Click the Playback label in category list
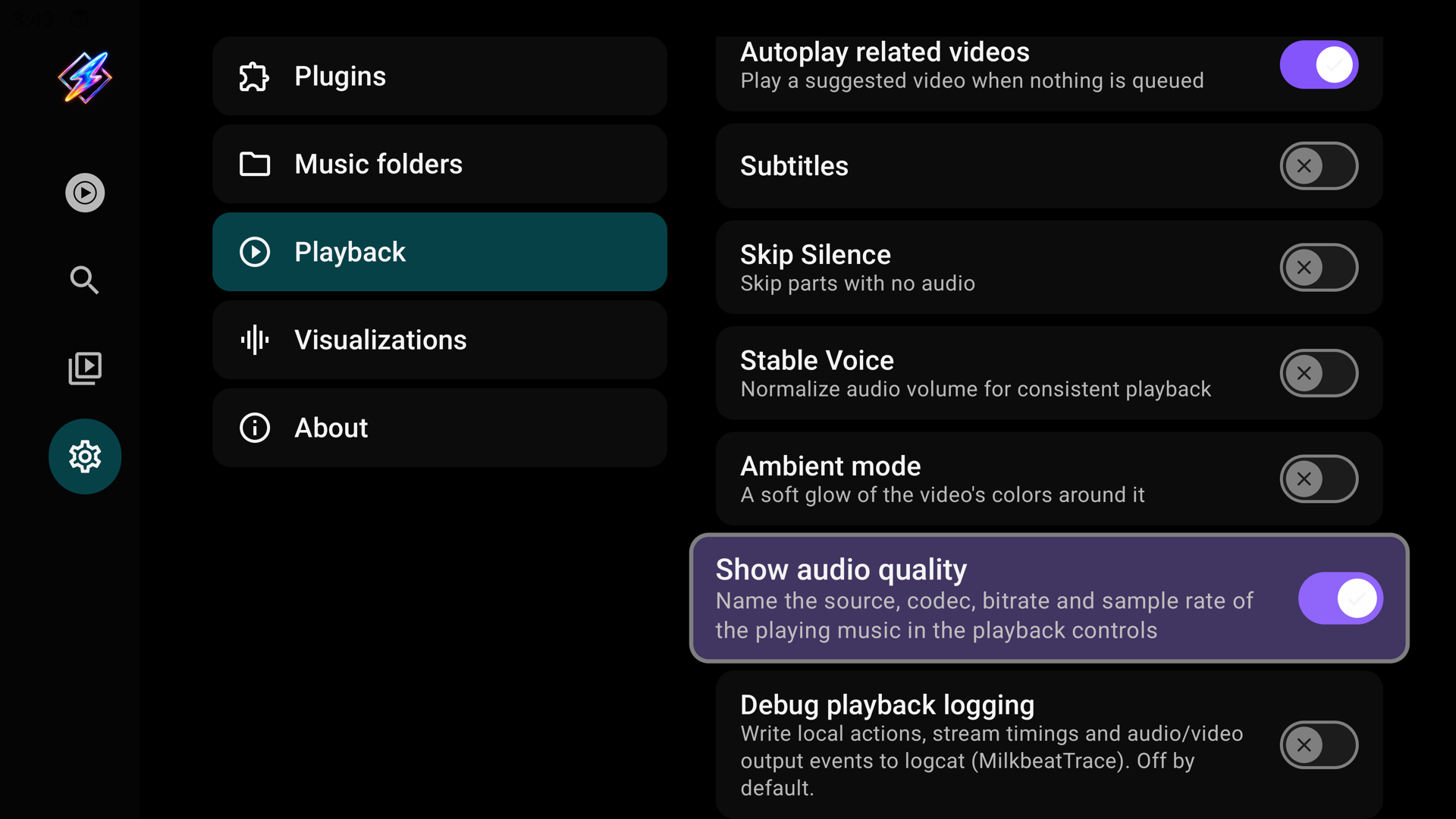Screen dimensions: 1456x819 350,252
